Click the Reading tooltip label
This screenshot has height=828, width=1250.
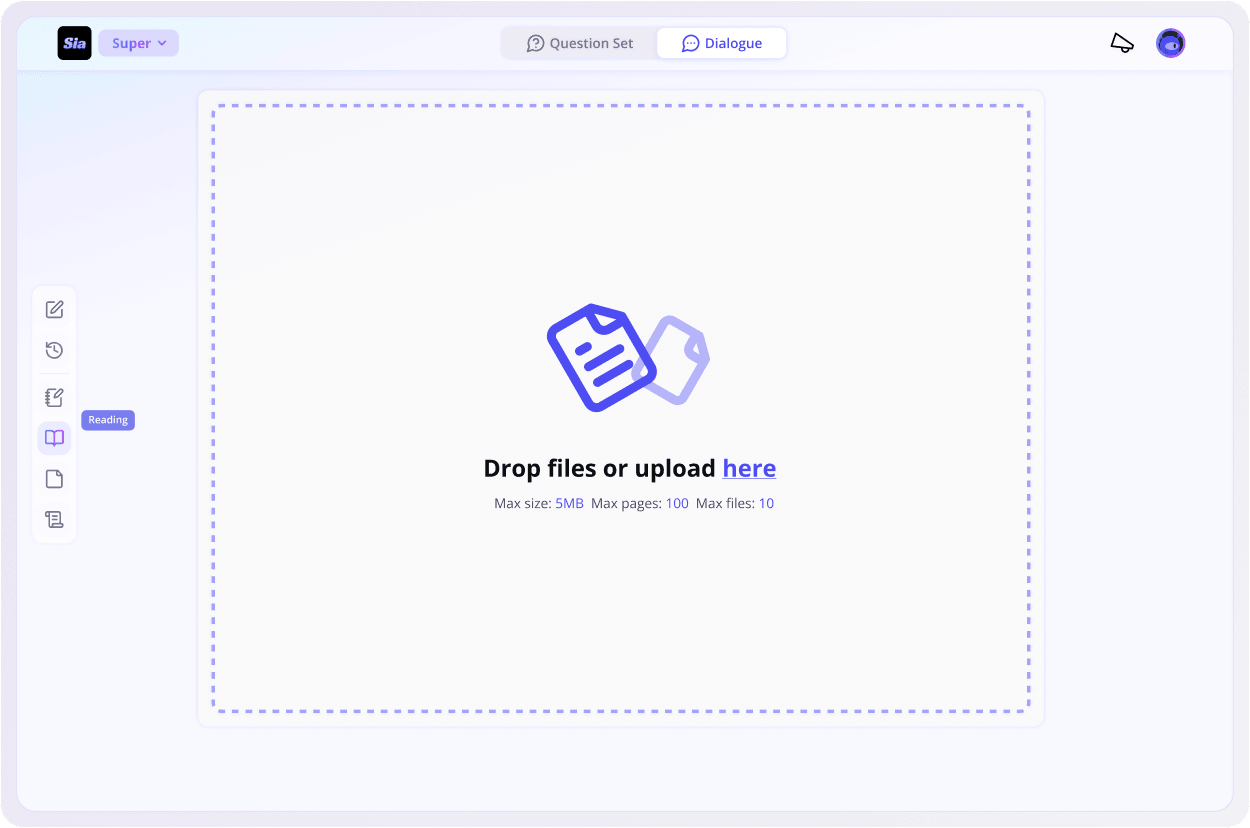(x=108, y=420)
